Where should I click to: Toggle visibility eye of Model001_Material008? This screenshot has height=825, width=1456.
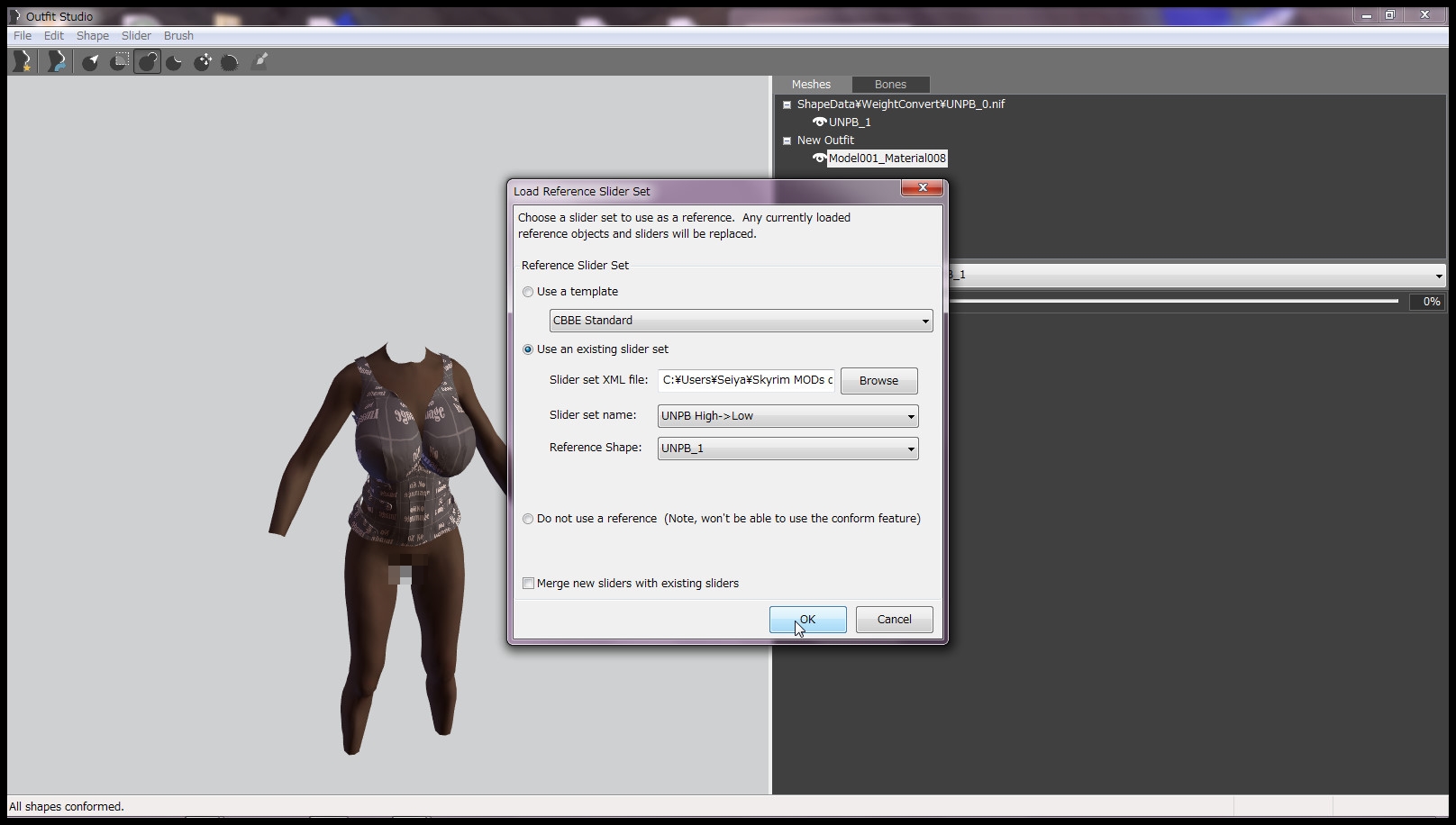(819, 158)
